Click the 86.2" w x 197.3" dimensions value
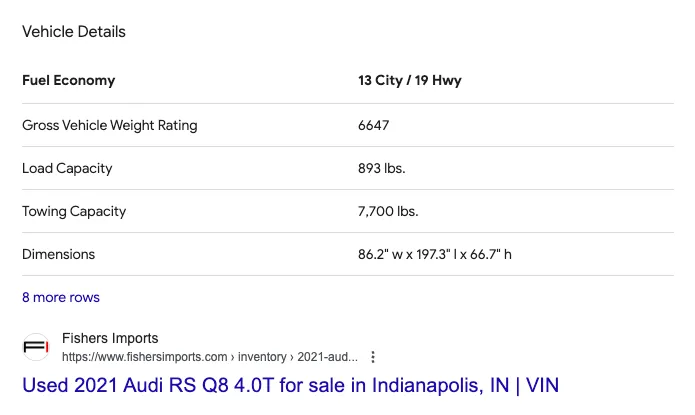This screenshot has width=695, height=415. pyautogui.click(x=435, y=254)
